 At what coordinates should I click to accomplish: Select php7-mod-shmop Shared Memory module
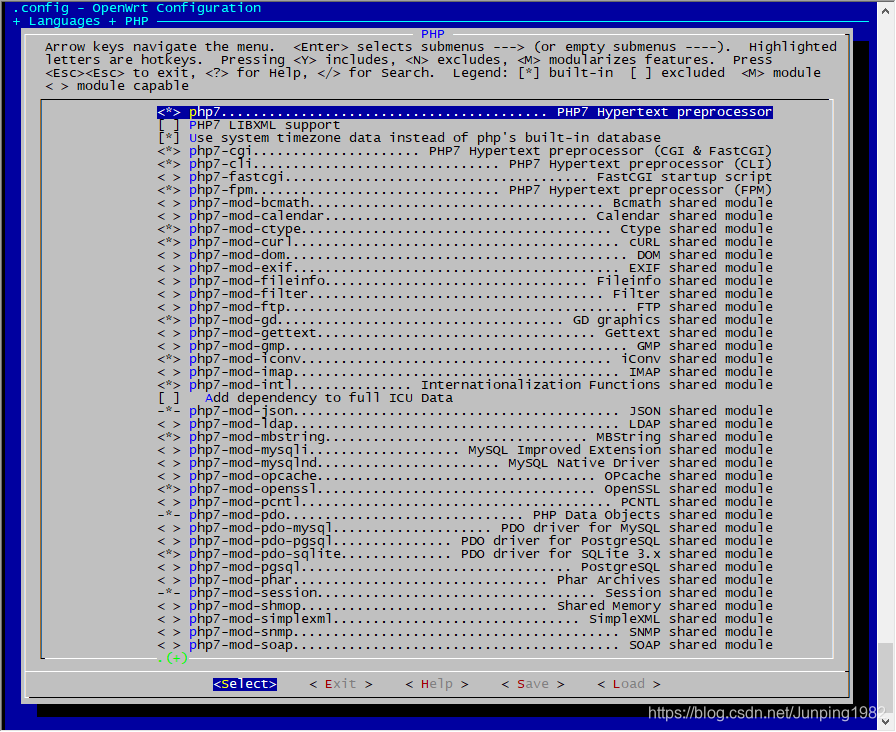click(465, 606)
